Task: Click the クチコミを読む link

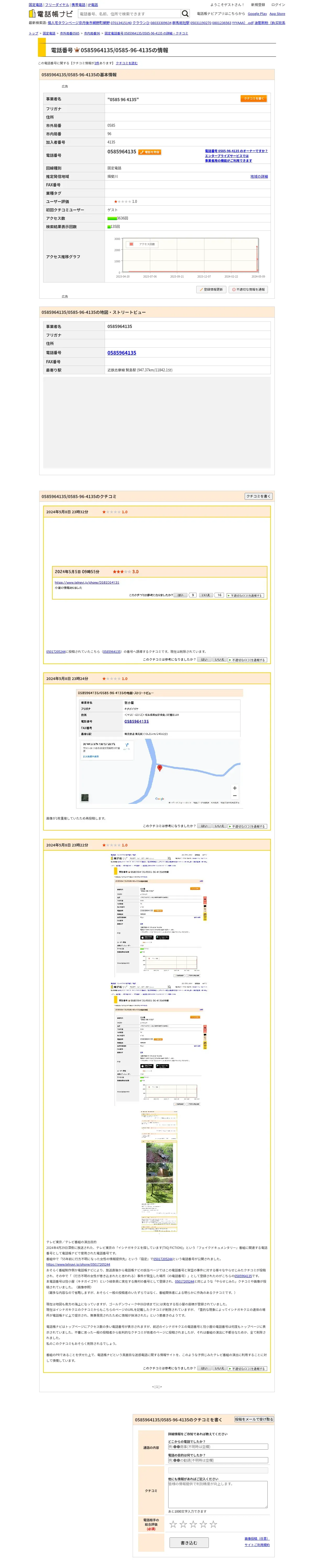Action: pyautogui.click(x=127, y=63)
